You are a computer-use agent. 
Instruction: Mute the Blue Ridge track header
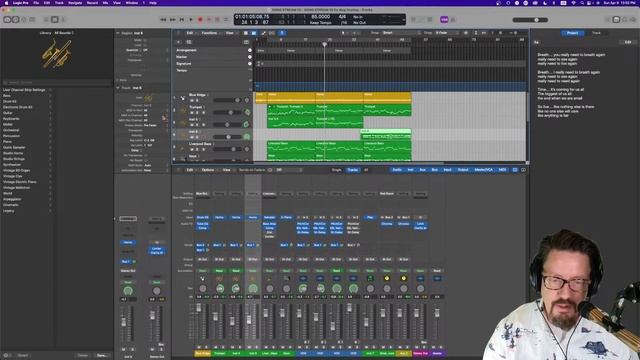click(191, 100)
